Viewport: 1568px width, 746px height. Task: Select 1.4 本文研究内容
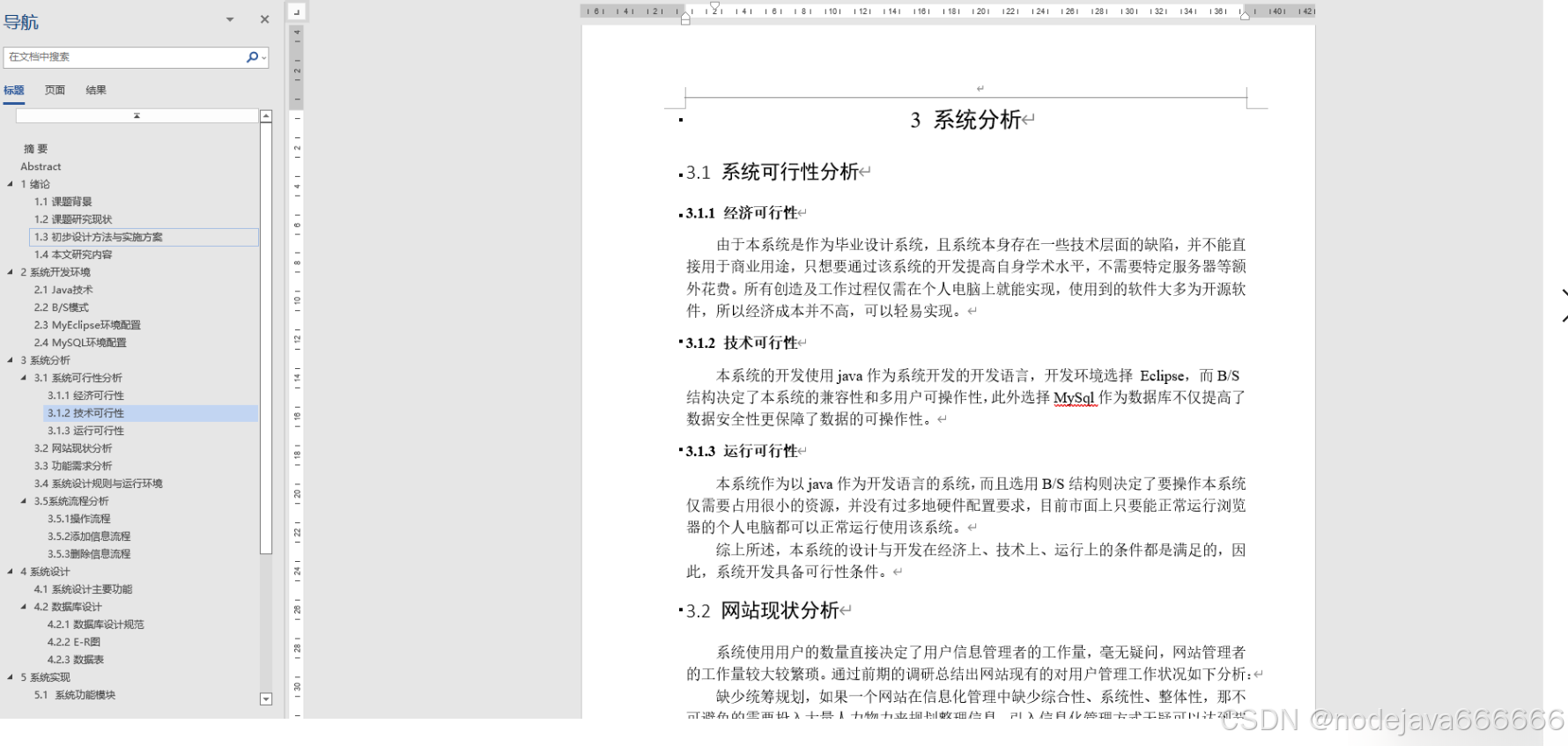pyautogui.click(x=73, y=255)
